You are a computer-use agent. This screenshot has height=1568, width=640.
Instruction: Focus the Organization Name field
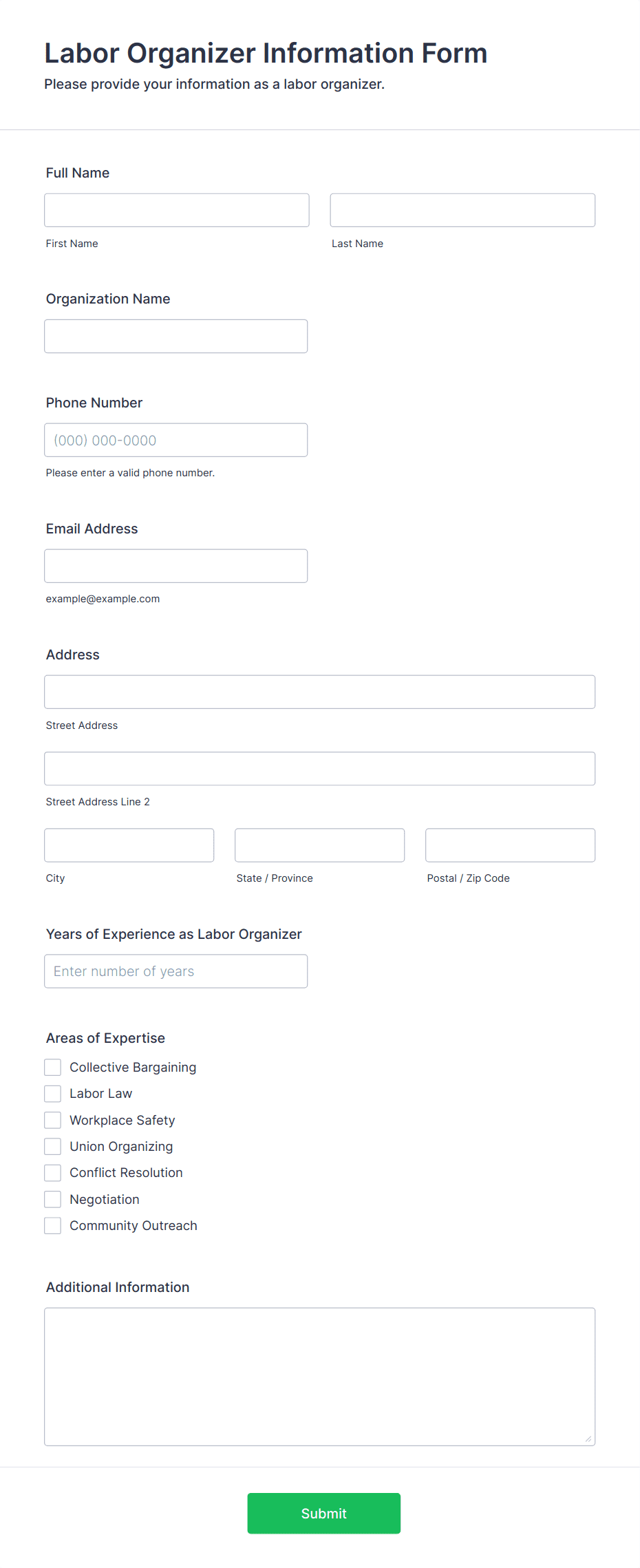(176, 336)
